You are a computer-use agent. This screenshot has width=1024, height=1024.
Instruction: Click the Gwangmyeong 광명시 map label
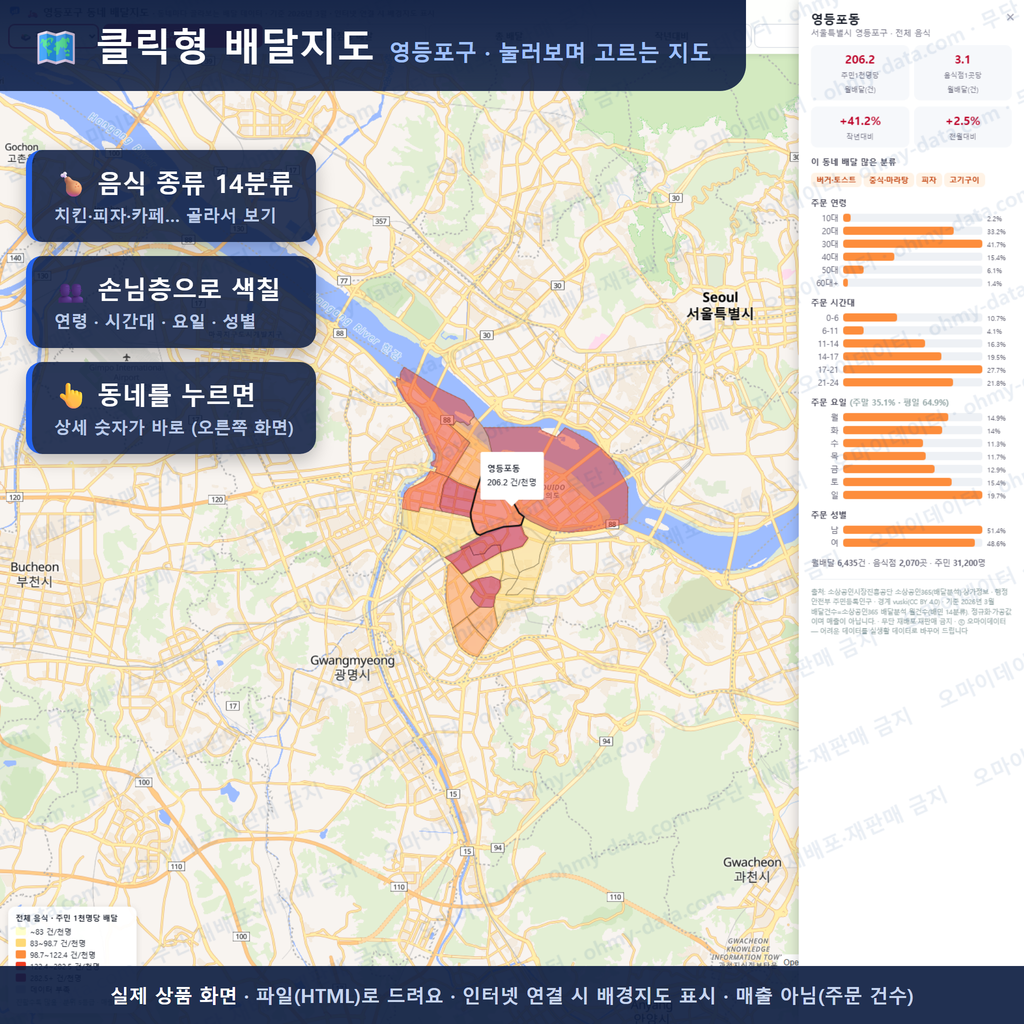tap(352, 667)
